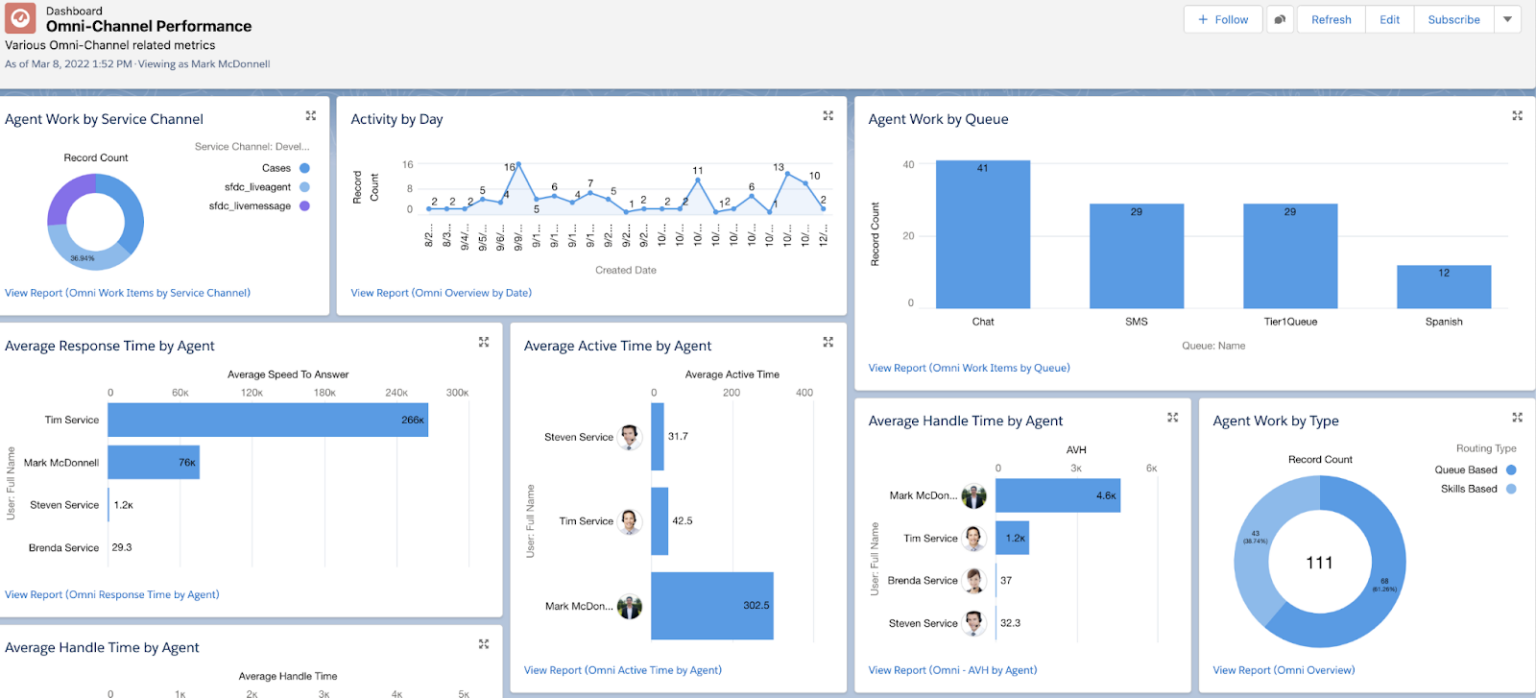The width and height of the screenshot is (1536, 698).
Task: Expand the Agent Work by Service Channel widget
Action: click(x=311, y=115)
